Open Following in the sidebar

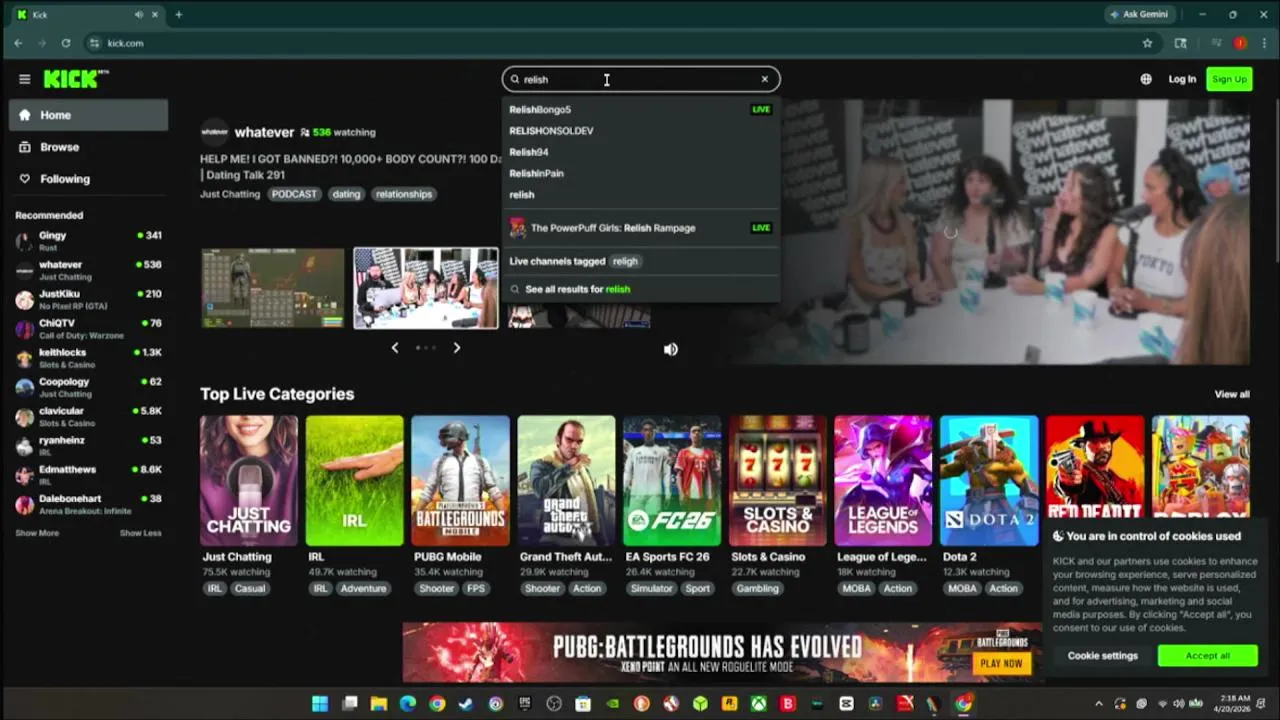tap(89, 179)
